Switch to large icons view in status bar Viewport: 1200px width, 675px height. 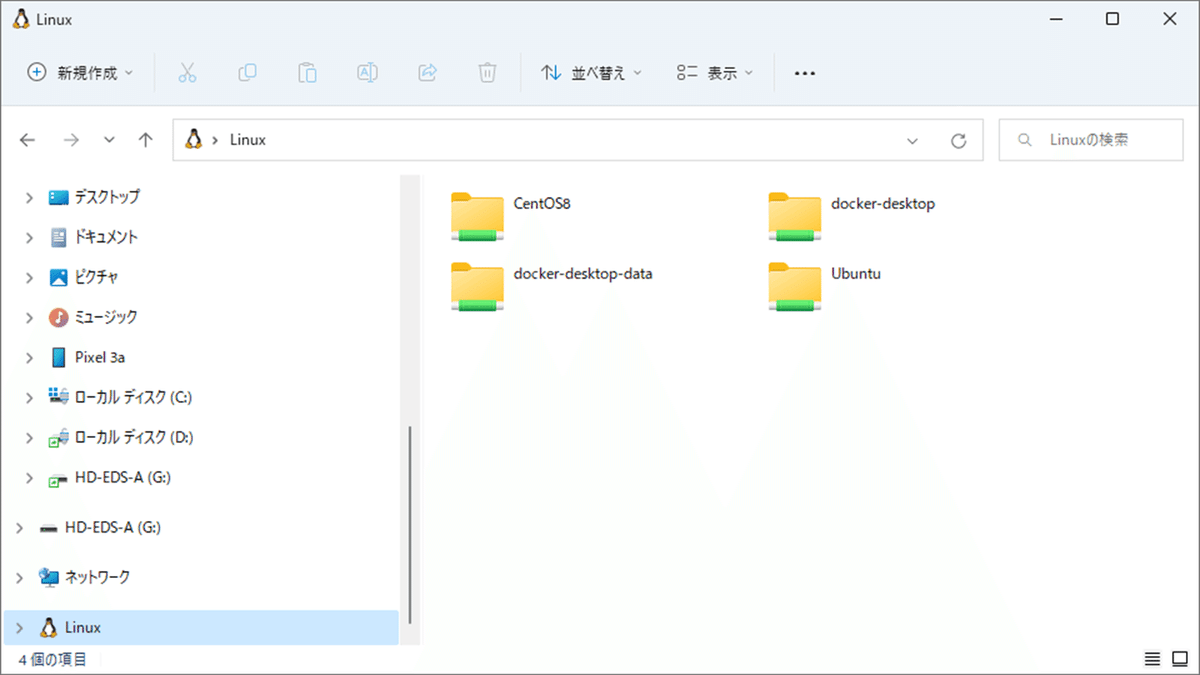pyautogui.click(x=1180, y=659)
